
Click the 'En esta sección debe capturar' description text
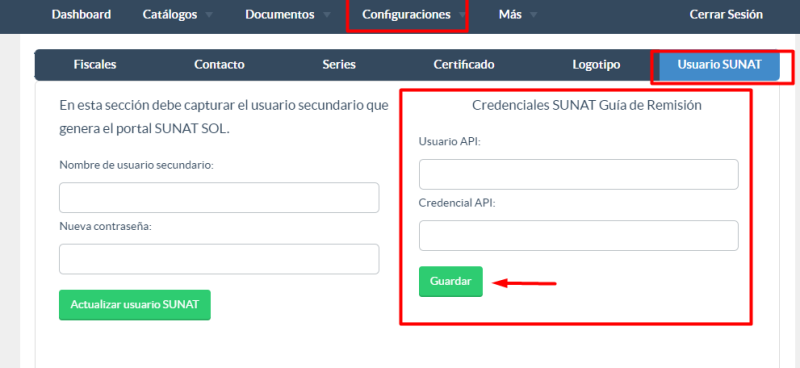[x=224, y=117]
